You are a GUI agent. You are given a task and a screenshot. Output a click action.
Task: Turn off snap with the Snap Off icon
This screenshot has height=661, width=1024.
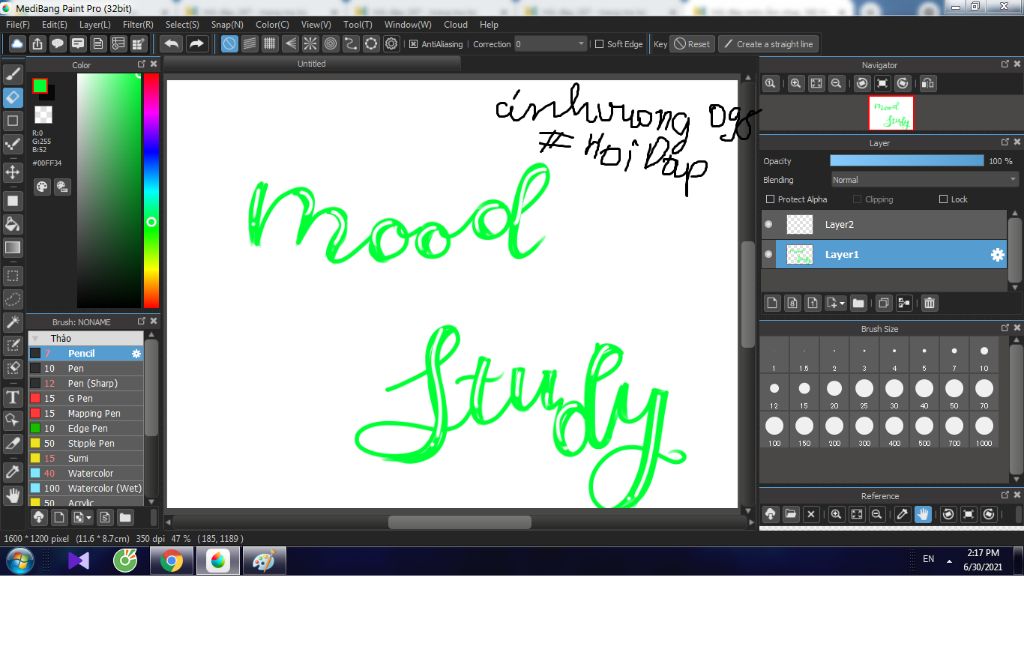[x=229, y=44]
